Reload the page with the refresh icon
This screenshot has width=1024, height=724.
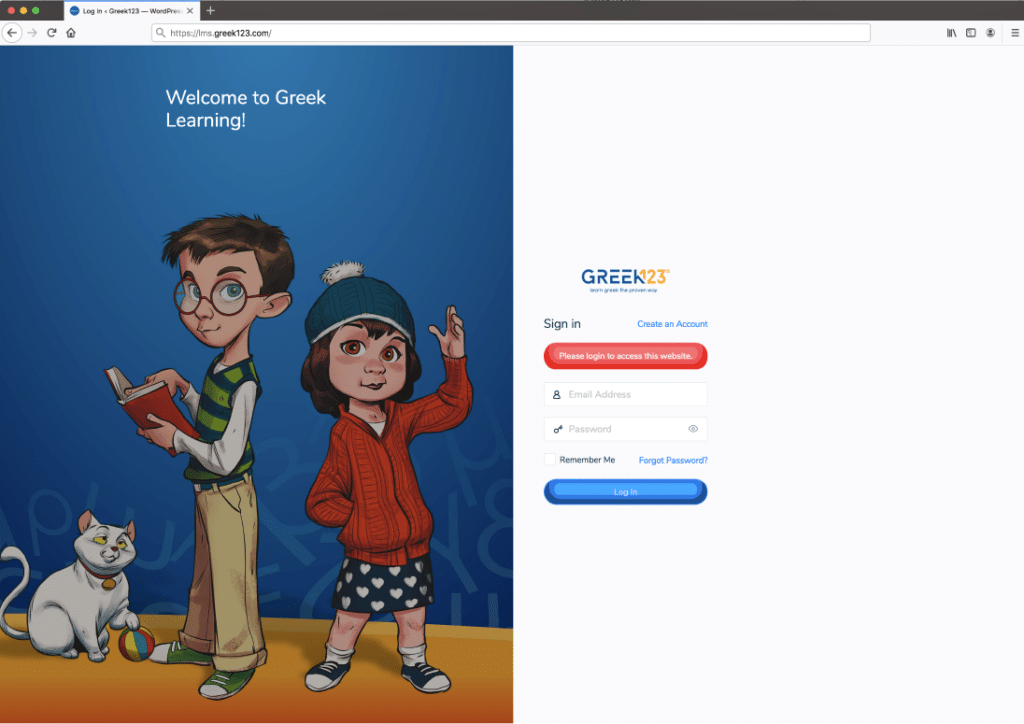pyautogui.click(x=52, y=33)
